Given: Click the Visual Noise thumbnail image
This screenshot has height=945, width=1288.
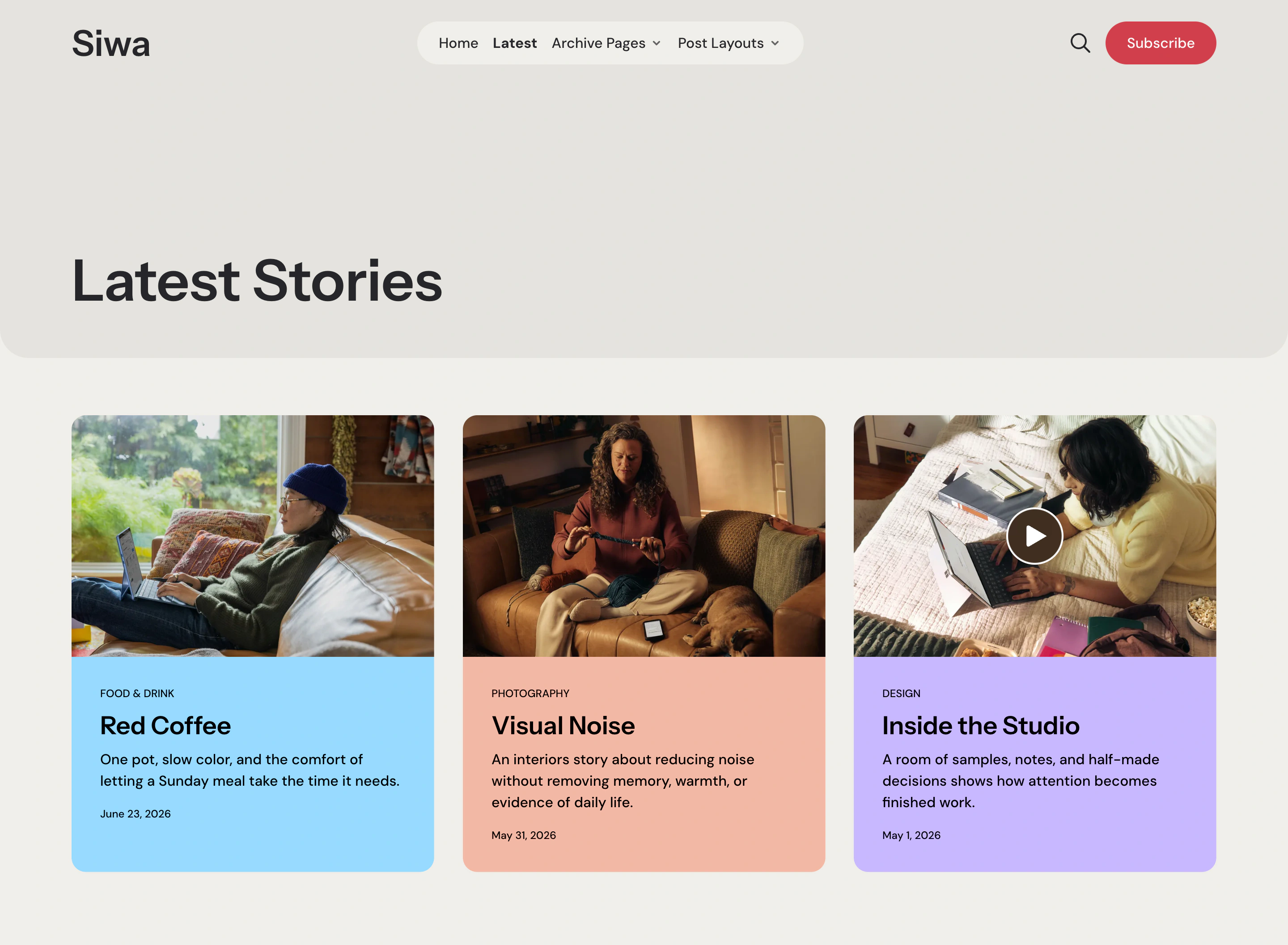Looking at the screenshot, I should 644,536.
